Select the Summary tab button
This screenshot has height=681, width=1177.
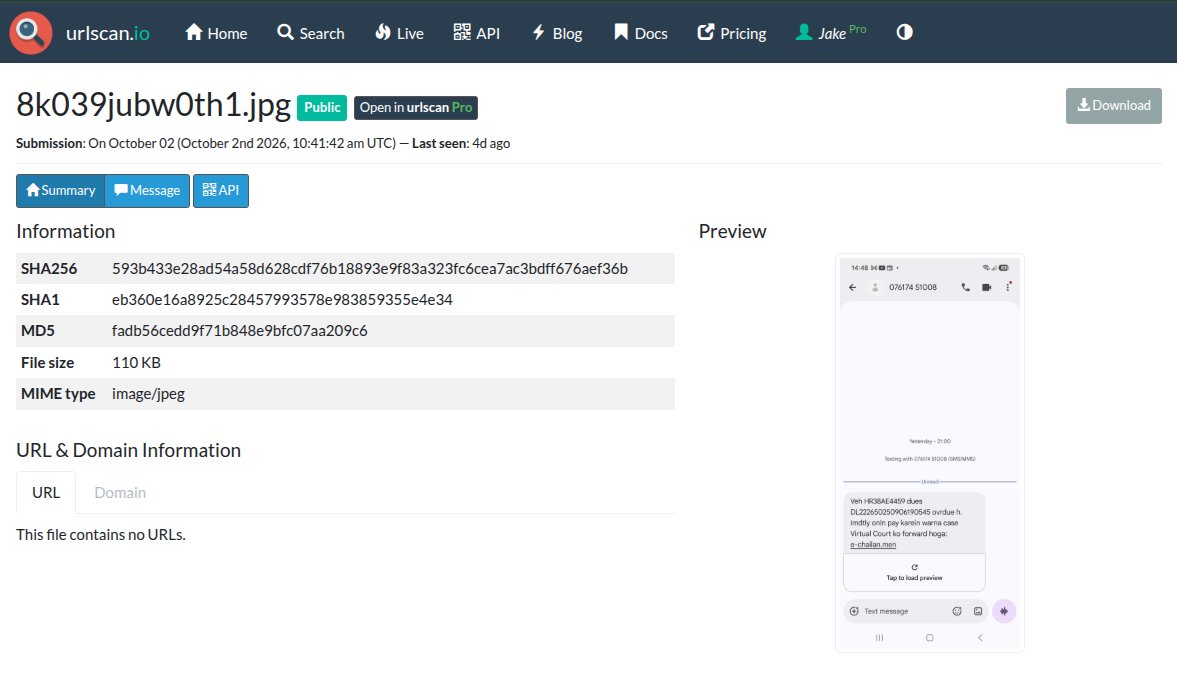(61, 191)
